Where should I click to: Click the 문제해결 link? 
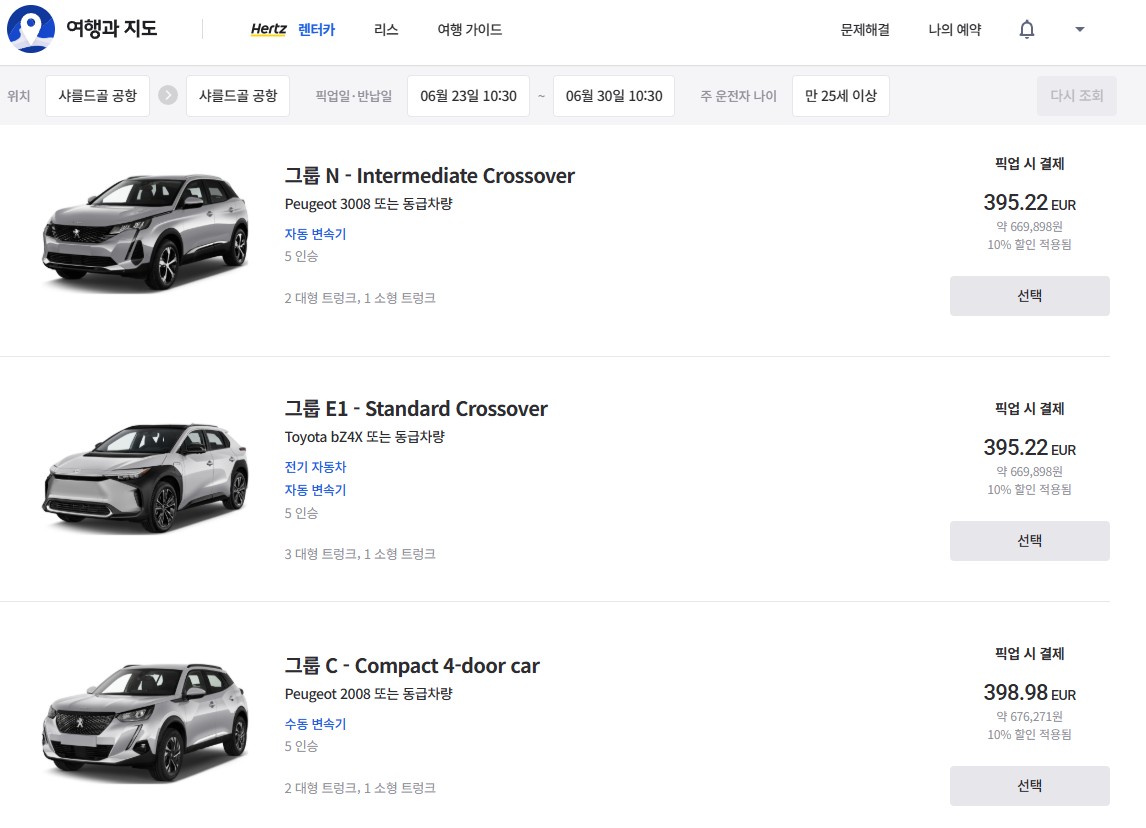coord(865,30)
